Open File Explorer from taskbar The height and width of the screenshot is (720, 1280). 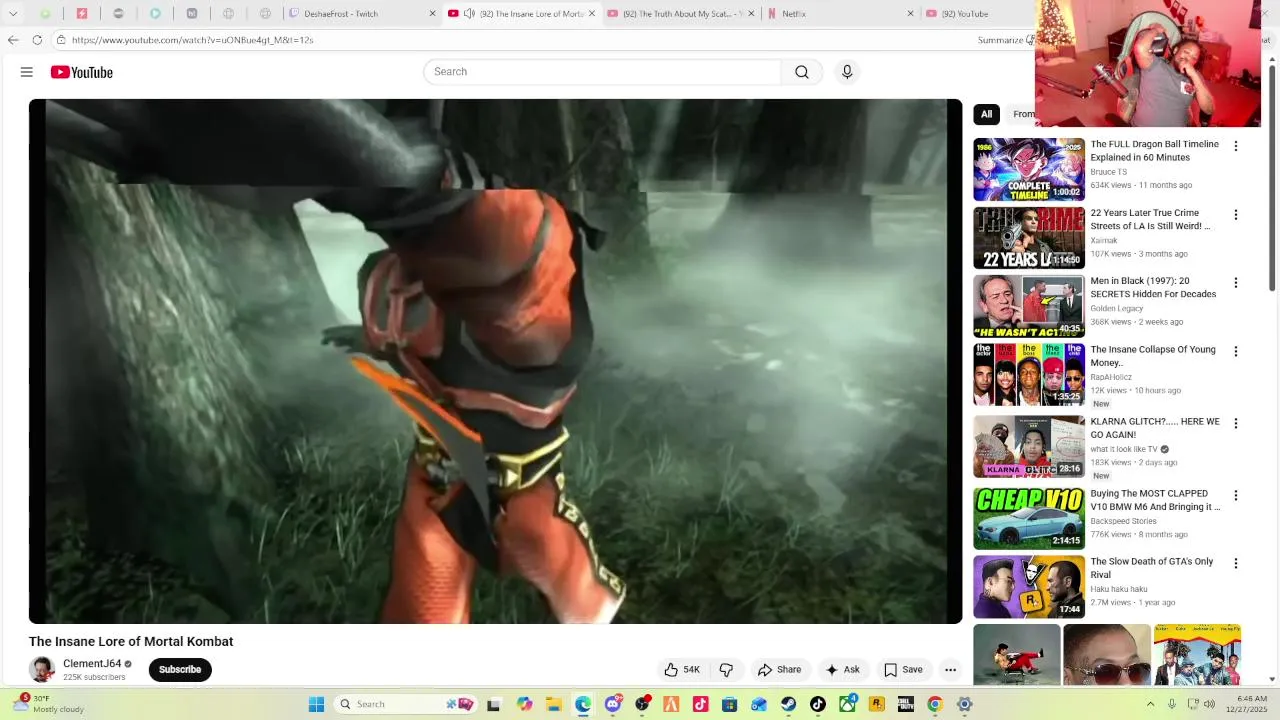coord(554,704)
